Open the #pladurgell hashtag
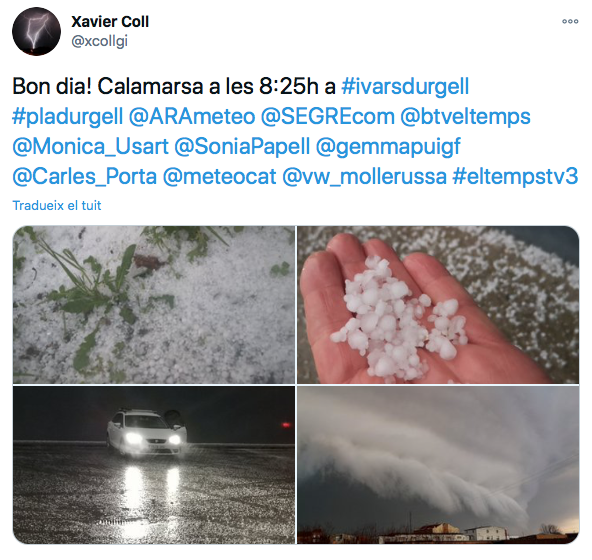592x560 pixels. 68,116
